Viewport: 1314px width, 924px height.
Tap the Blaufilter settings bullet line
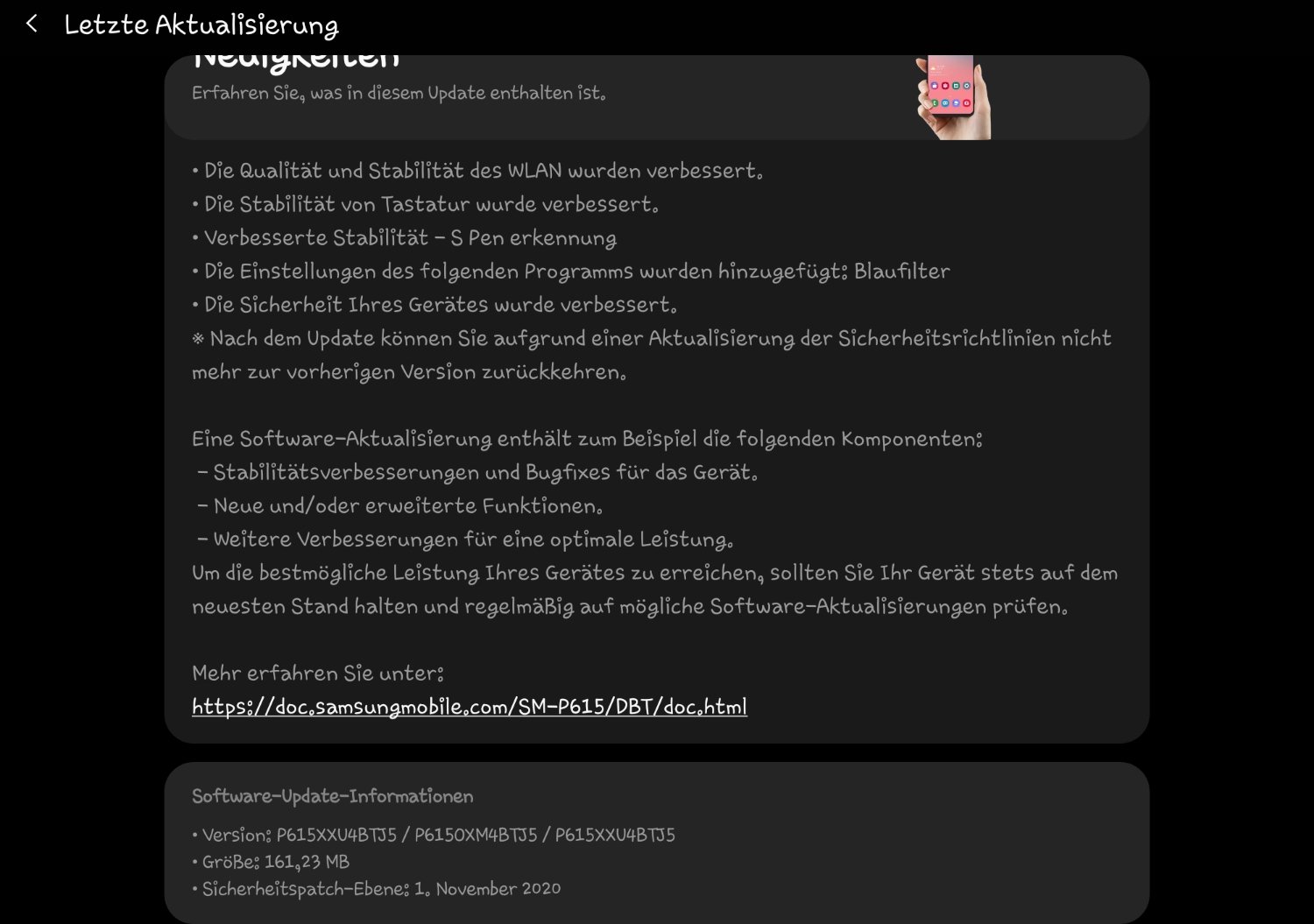(571, 272)
